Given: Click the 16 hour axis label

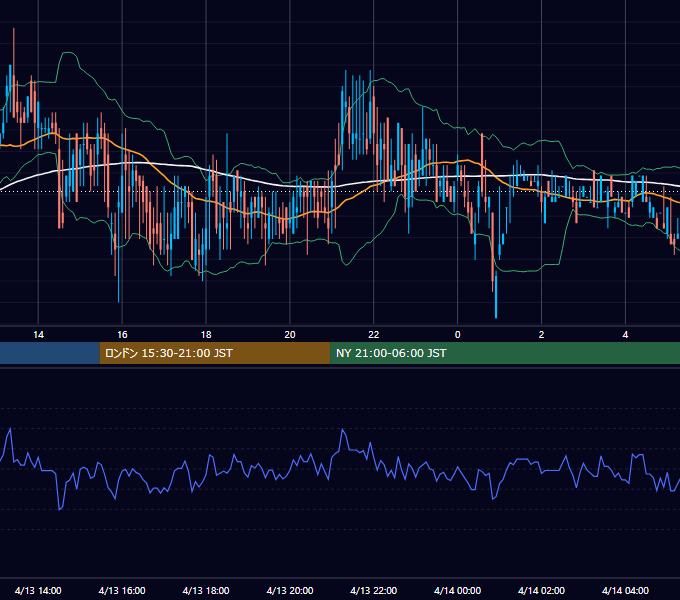Looking at the screenshot, I should (x=122, y=335).
